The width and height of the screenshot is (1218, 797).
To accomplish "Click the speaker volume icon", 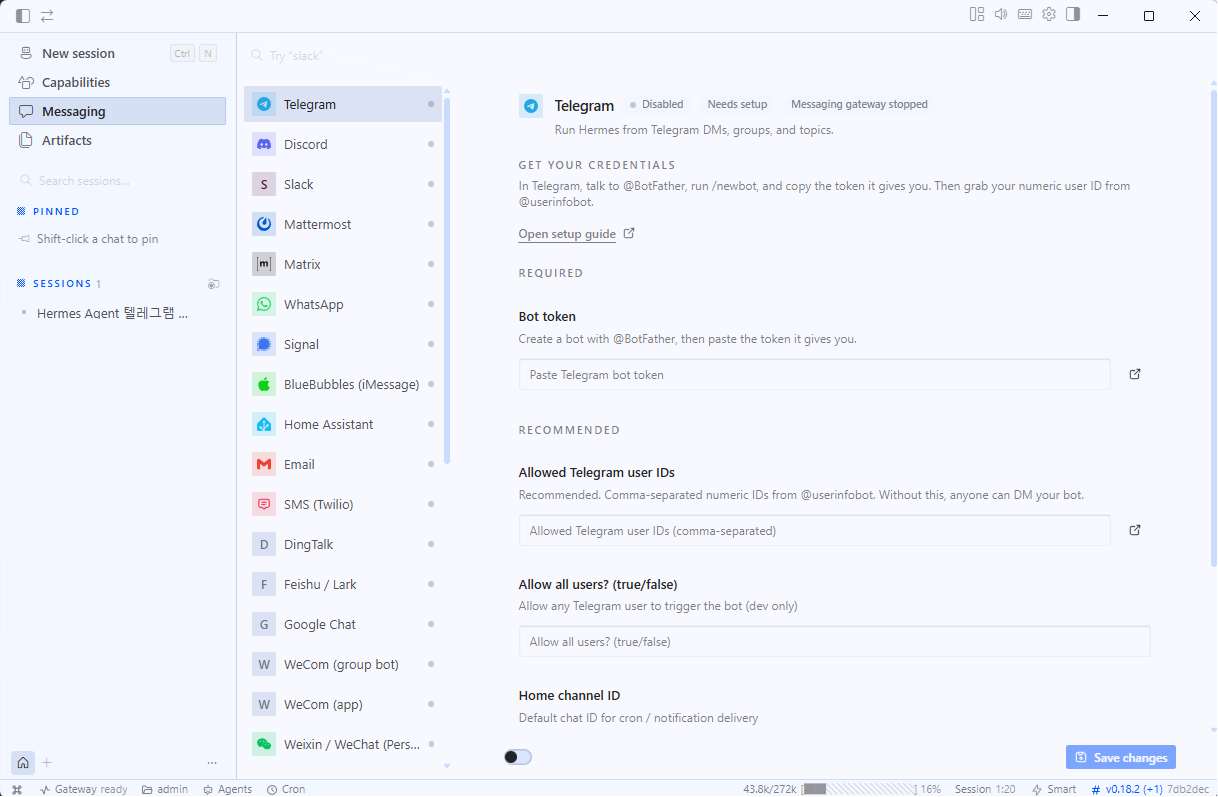I will 1001,14.
